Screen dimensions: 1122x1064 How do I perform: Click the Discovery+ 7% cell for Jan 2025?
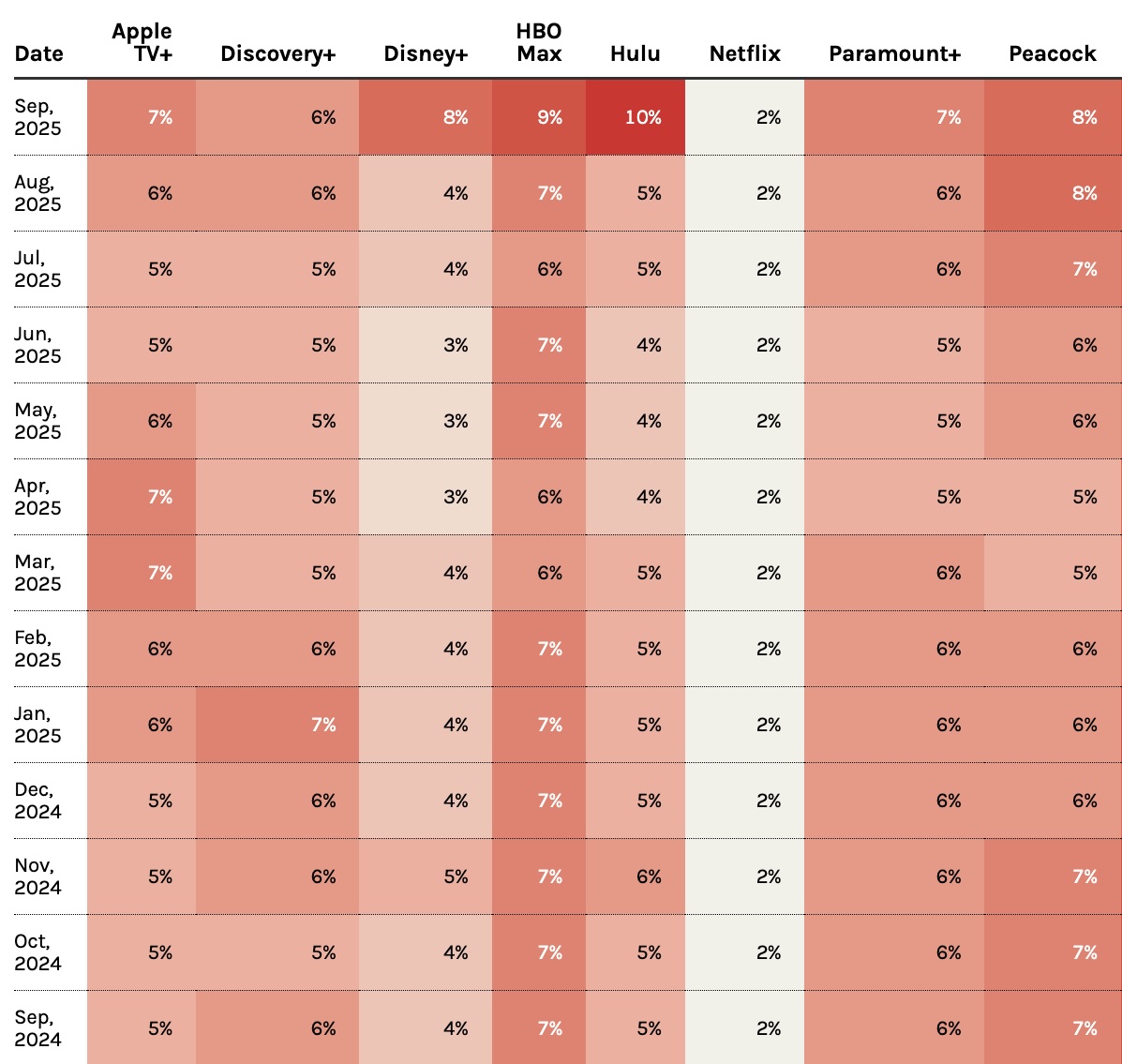(x=277, y=725)
